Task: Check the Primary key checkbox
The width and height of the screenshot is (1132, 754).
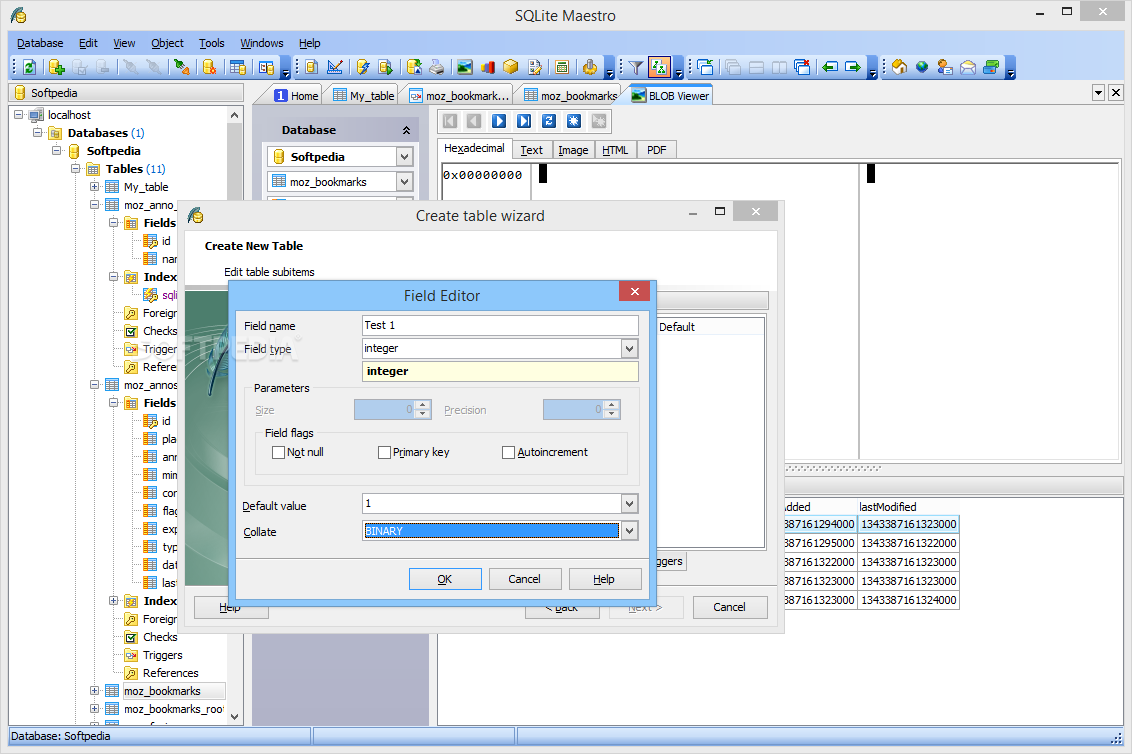Action: (x=384, y=453)
